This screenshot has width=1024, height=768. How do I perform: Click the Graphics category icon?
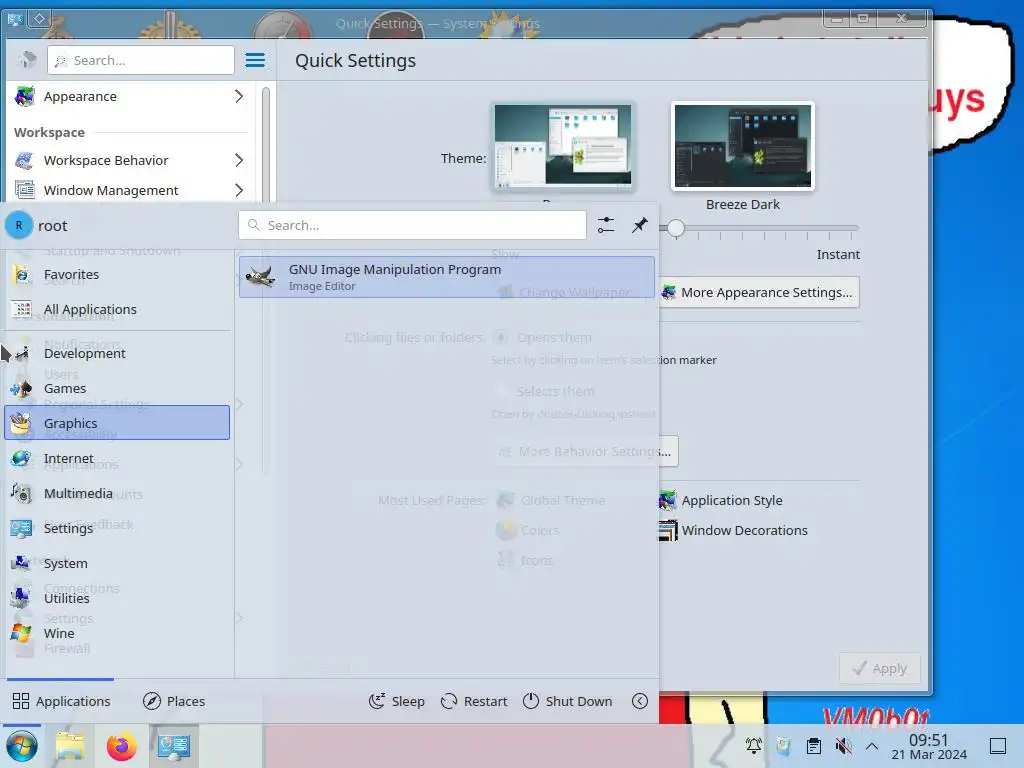tap(21, 423)
